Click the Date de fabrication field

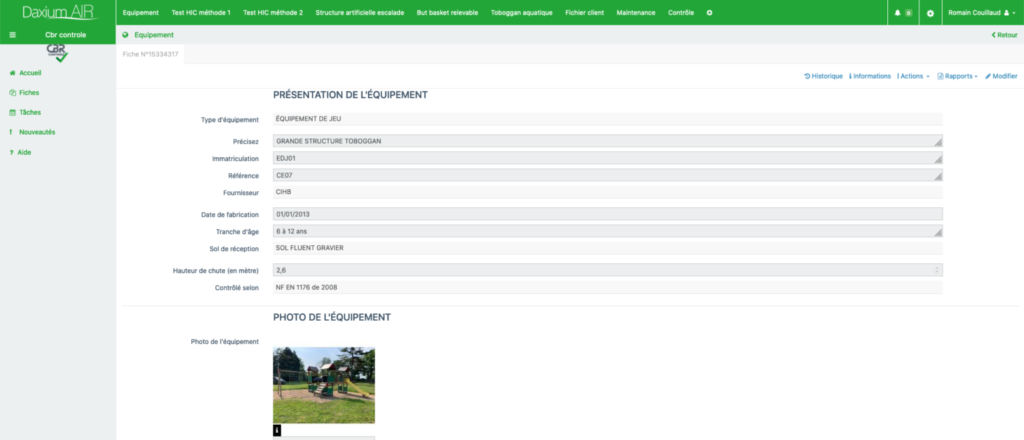tap(607, 214)
